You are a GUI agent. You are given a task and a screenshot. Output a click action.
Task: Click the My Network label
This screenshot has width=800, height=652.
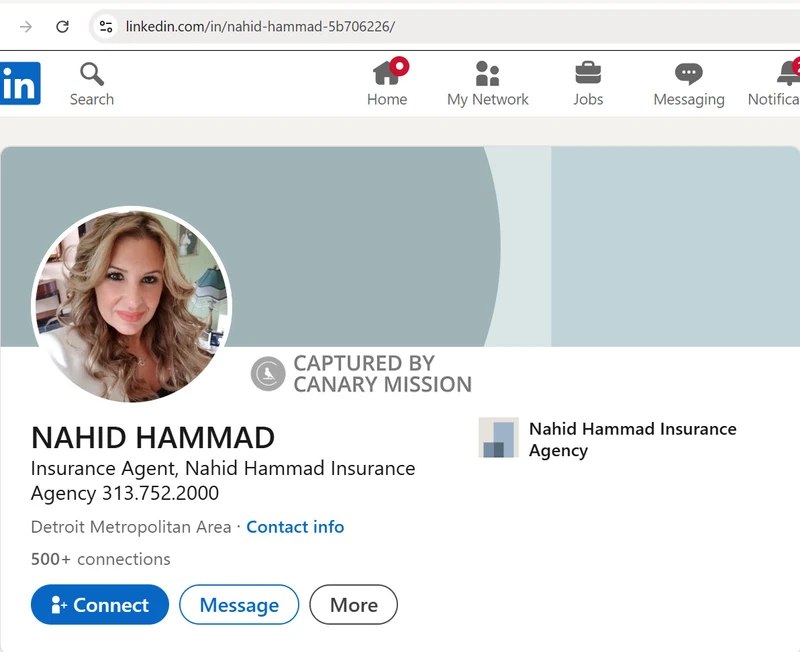coord(488,99)
